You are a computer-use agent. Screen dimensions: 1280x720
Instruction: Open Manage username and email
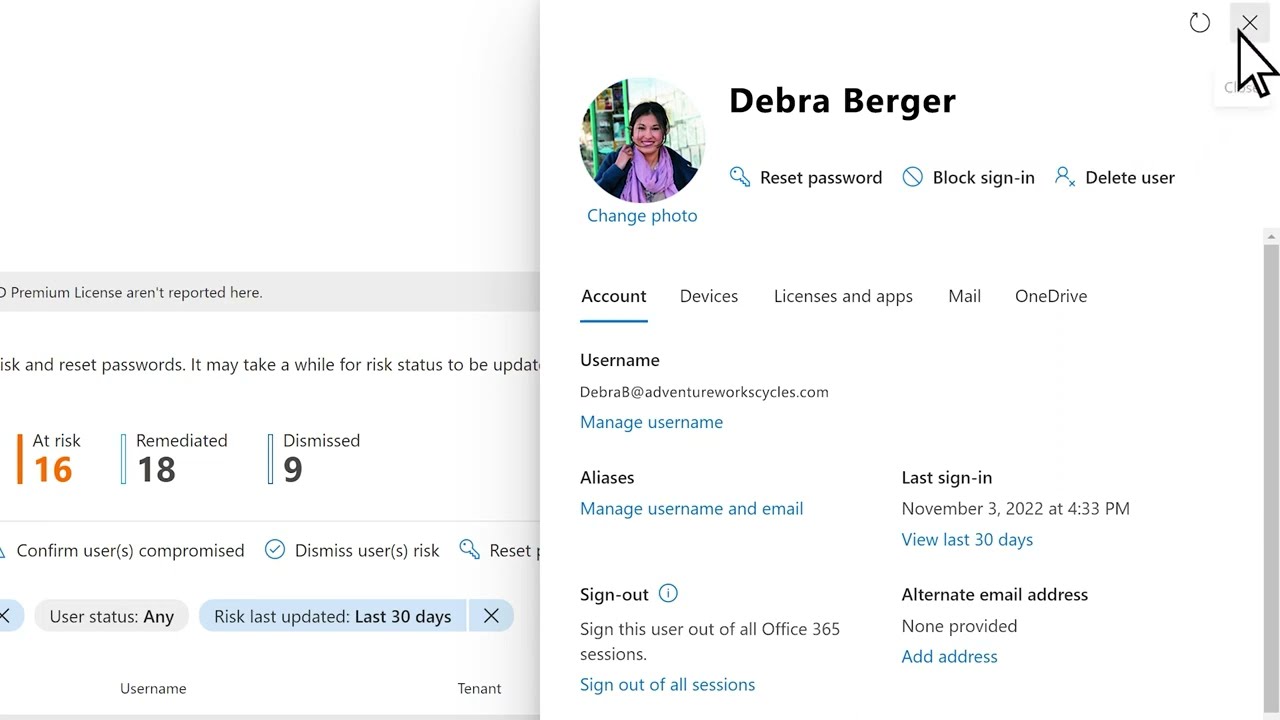[691, 508]
